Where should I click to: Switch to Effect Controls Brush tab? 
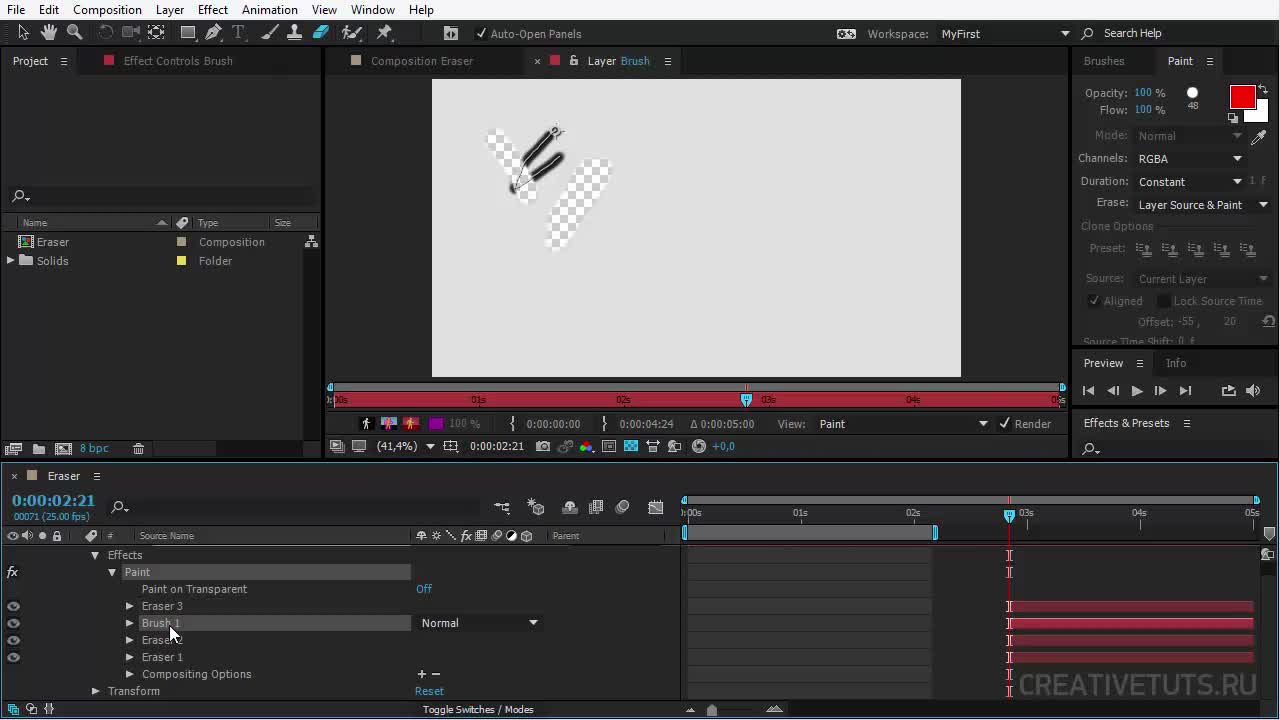pos(178,61)
